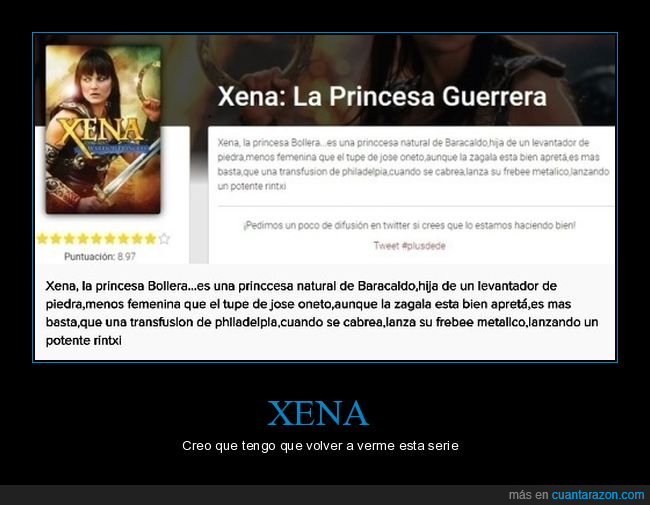Click the second rating star
Viewport: 650px width, 505px height.
click(56, 239)
